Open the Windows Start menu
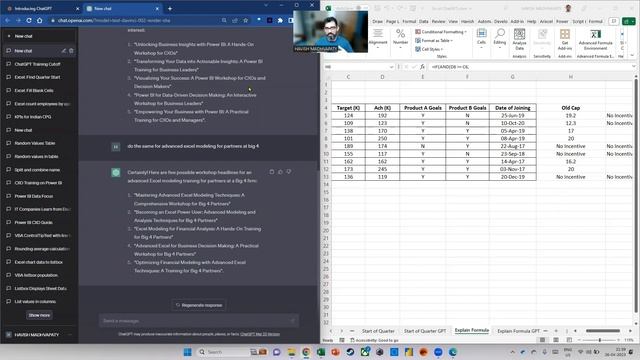 pos(188,352)
